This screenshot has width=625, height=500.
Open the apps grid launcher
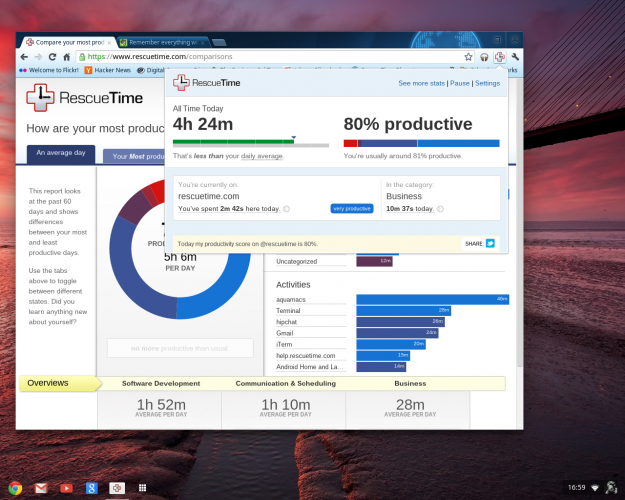(142, 488)
